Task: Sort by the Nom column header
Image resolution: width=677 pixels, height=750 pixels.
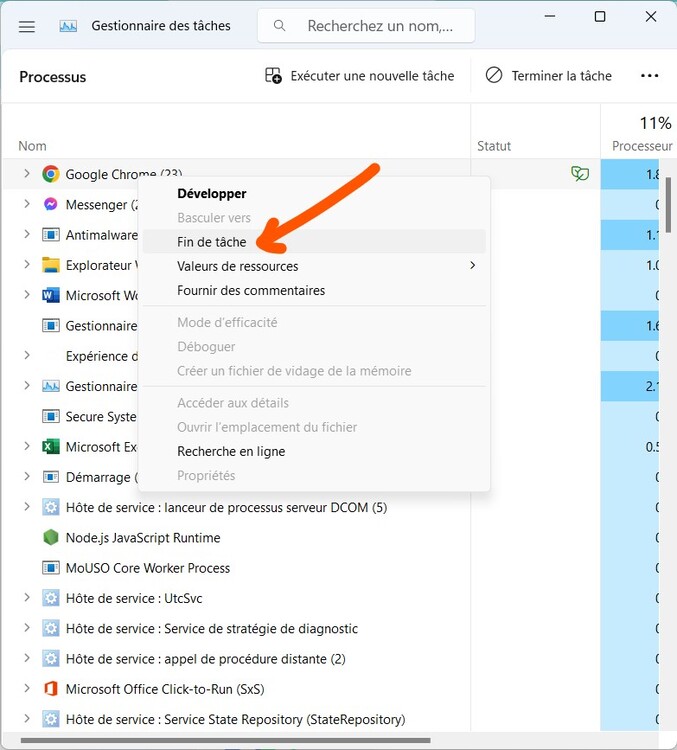Action: [32, 146]
